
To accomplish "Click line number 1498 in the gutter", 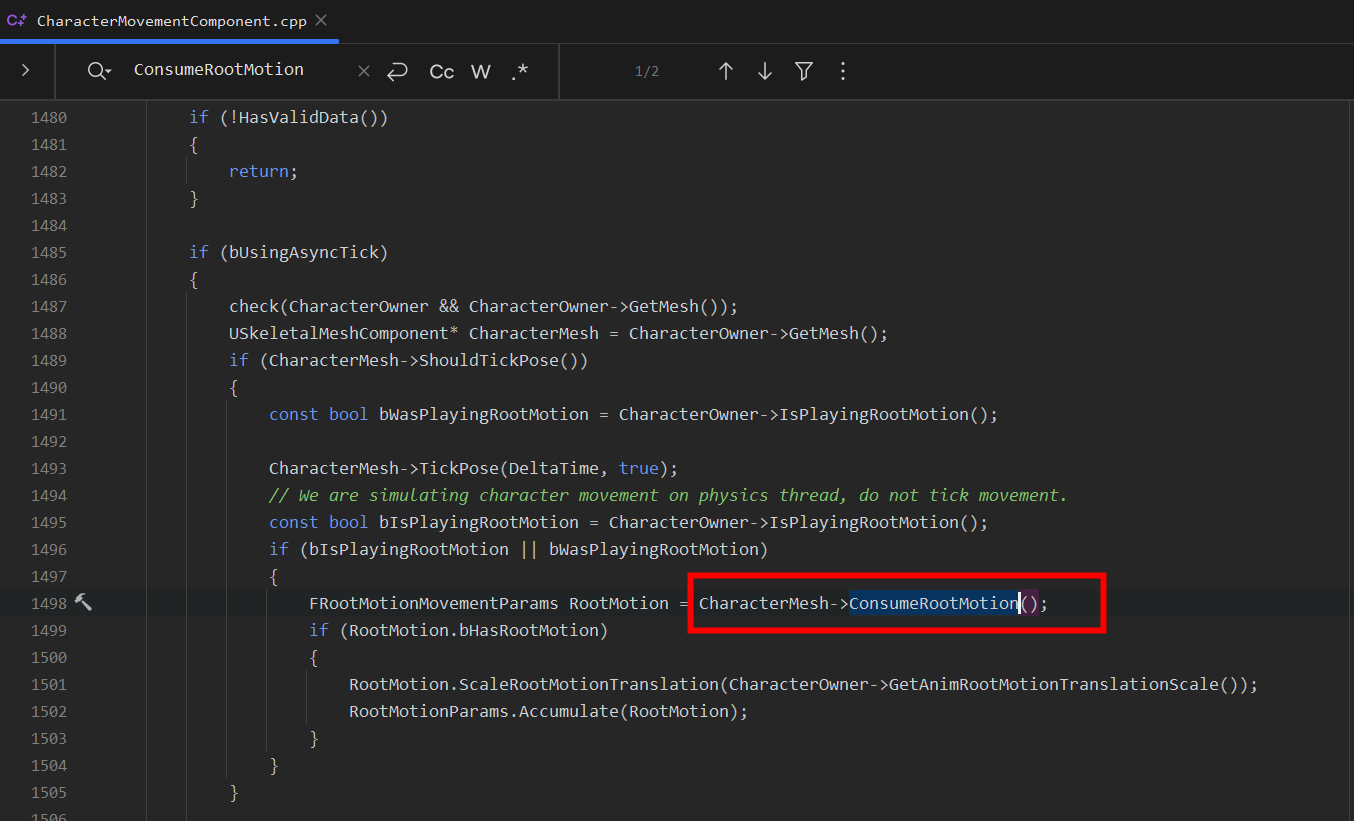I will click(x=49, y=603).
